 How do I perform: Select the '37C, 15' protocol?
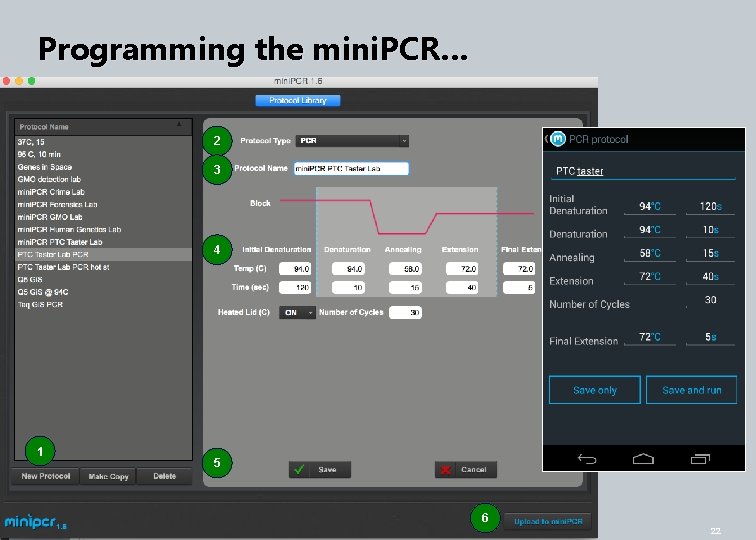point(104,142)
